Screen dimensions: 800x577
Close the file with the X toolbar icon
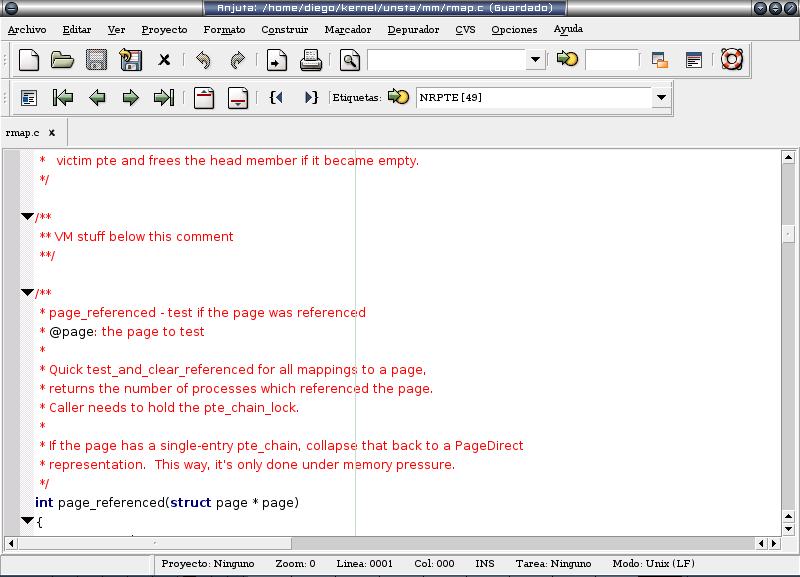[164, 60]
